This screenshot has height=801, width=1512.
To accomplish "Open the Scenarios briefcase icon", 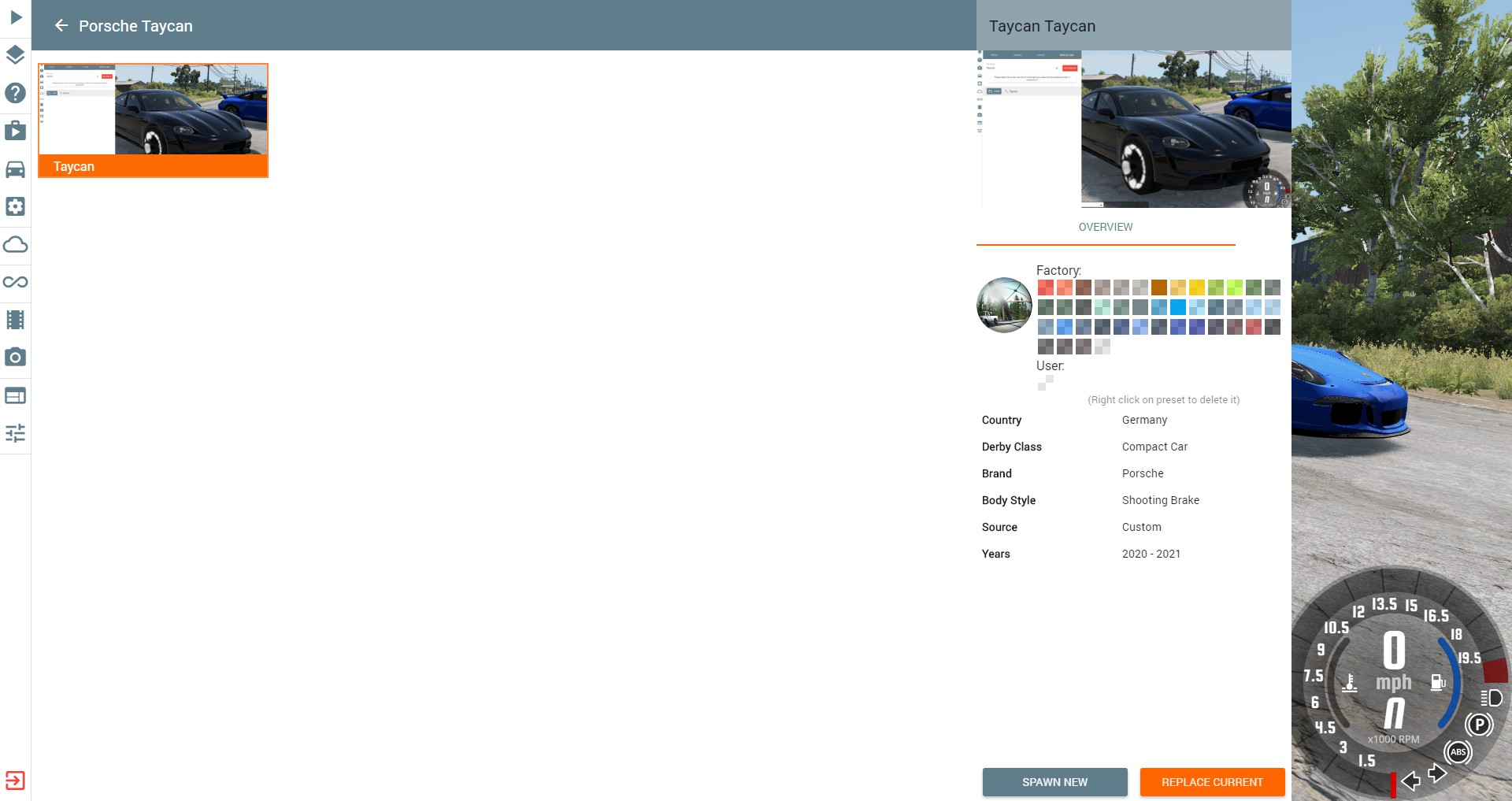I will coord(15,131).
